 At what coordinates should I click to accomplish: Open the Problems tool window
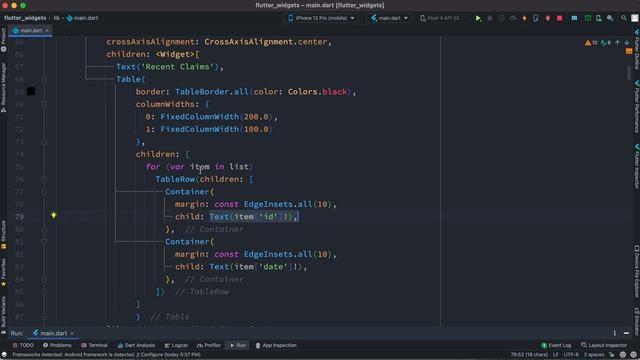pyautogui.click(x=57, y=345)
